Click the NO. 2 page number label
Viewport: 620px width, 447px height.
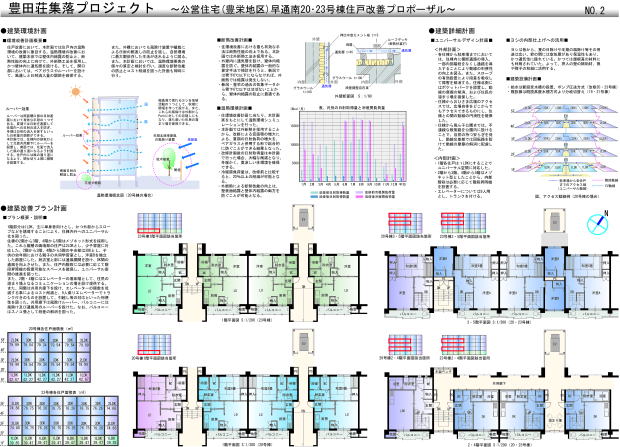[x=593, y=11]
